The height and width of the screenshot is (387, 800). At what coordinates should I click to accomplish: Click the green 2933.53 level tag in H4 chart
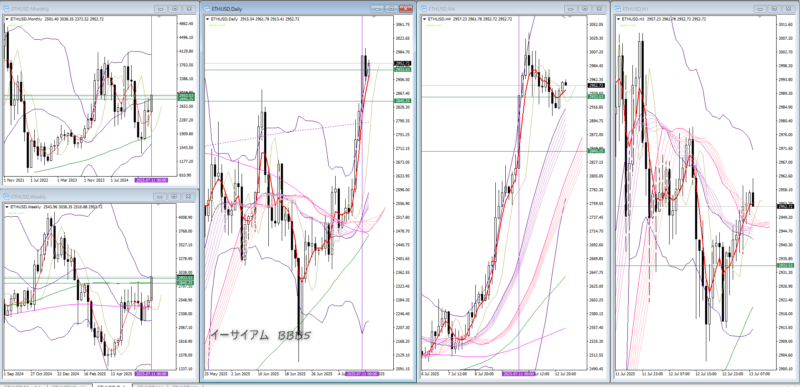click(x=597, y=96)
